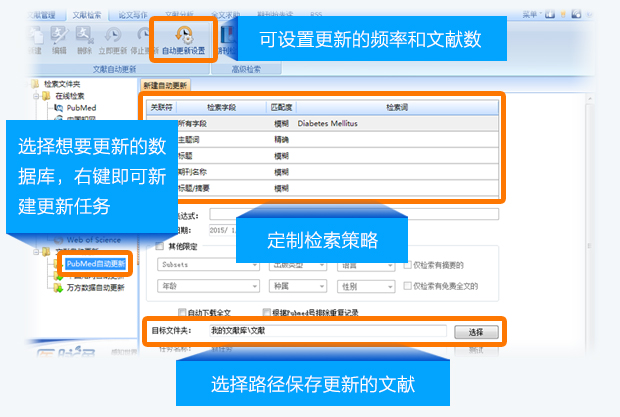
Task: Open the 自动更新设置 toolbar icon
Action: [x=184, y=35]
